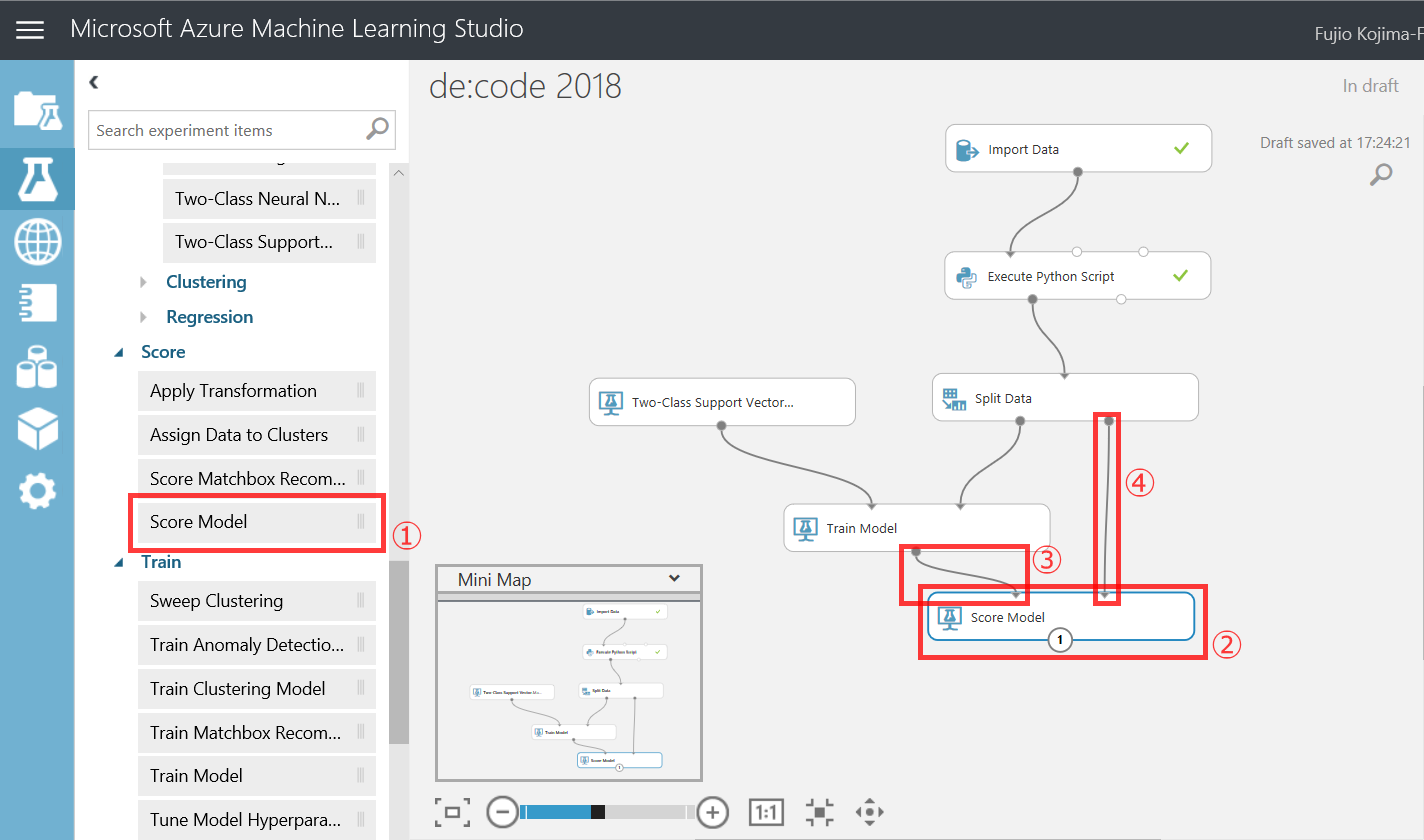This screenshot has width=1424, height=840.
Task: Select Two-Class Support... module in palette
Action: 269,242
